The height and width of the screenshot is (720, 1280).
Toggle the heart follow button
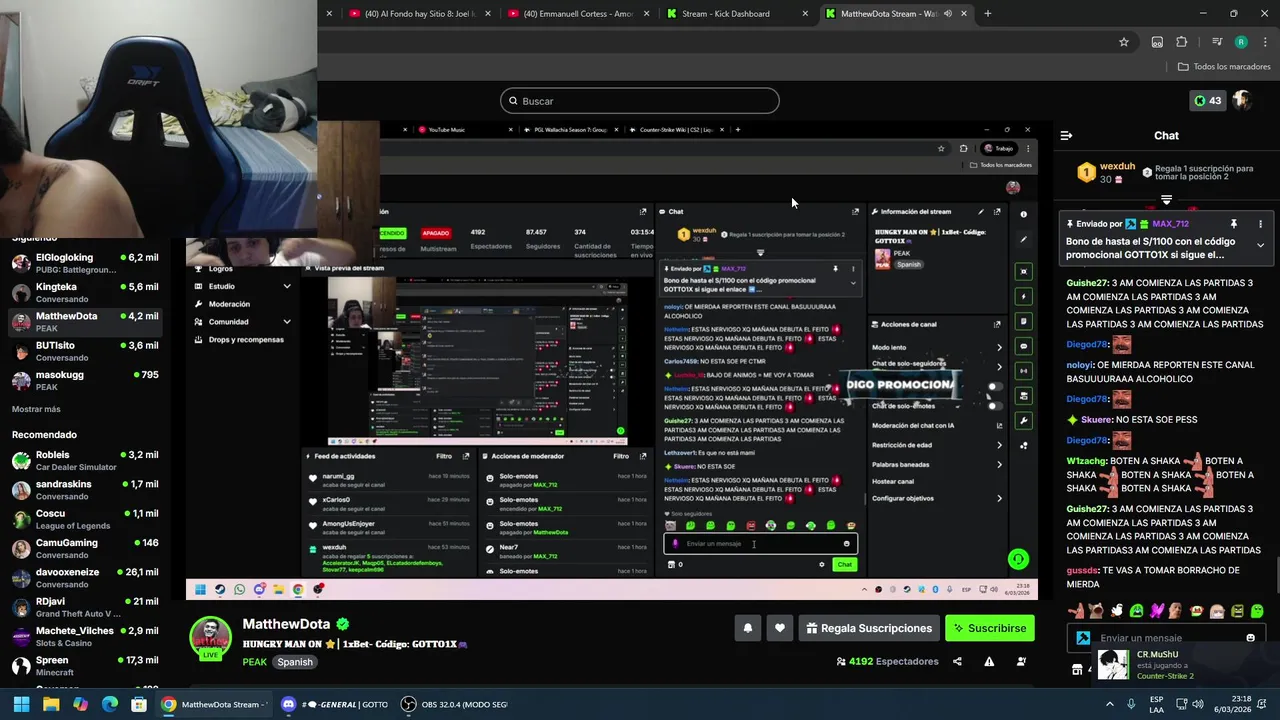pyautogui.click(x=780, y=628)
